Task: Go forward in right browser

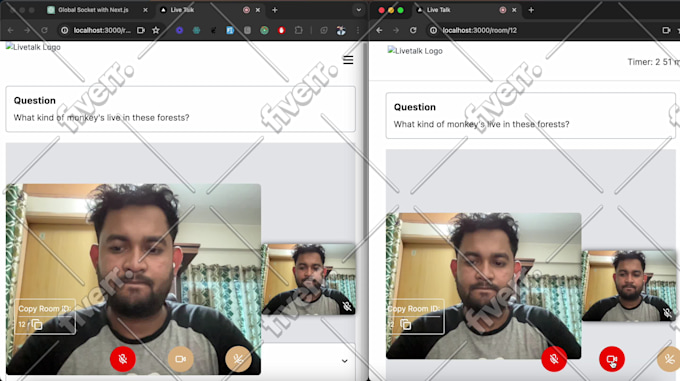Action: click(396, 30)
